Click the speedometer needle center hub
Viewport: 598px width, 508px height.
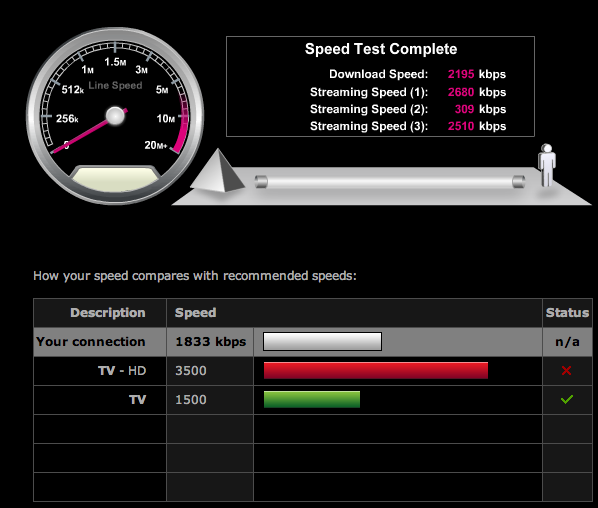[115, 116]
